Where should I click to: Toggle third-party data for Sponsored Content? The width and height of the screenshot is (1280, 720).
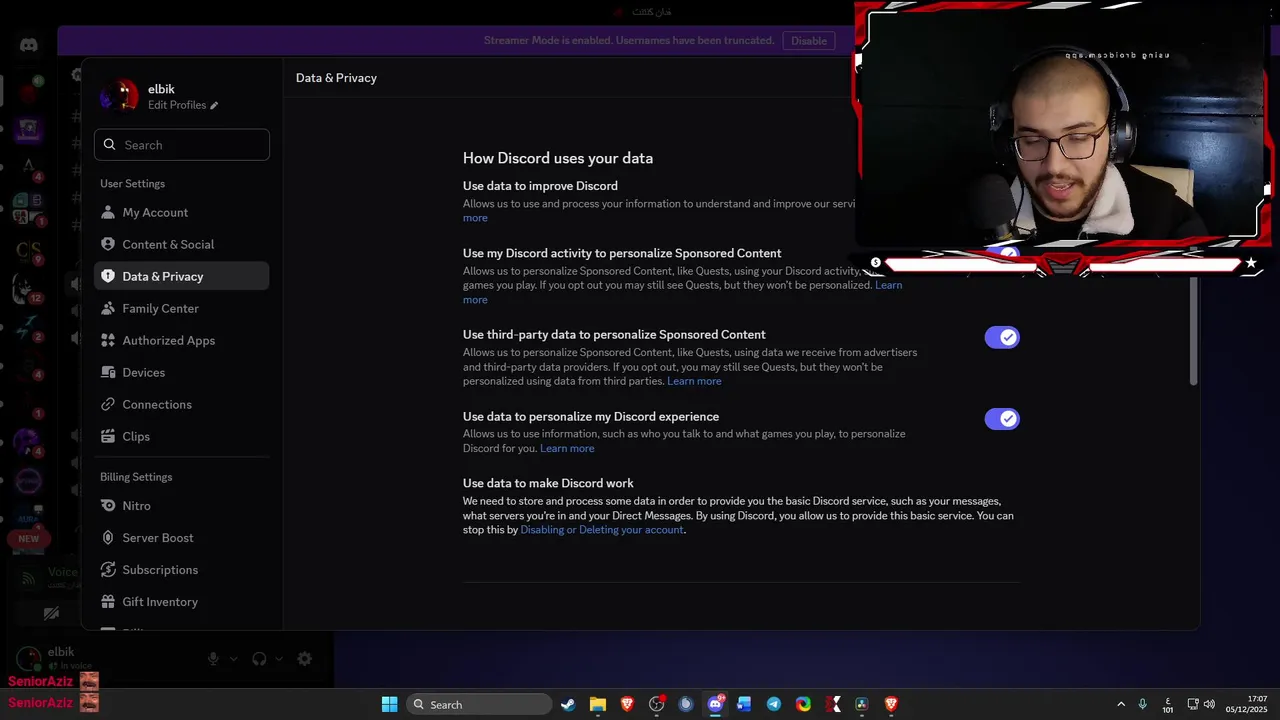click(x=1002, y=337)
